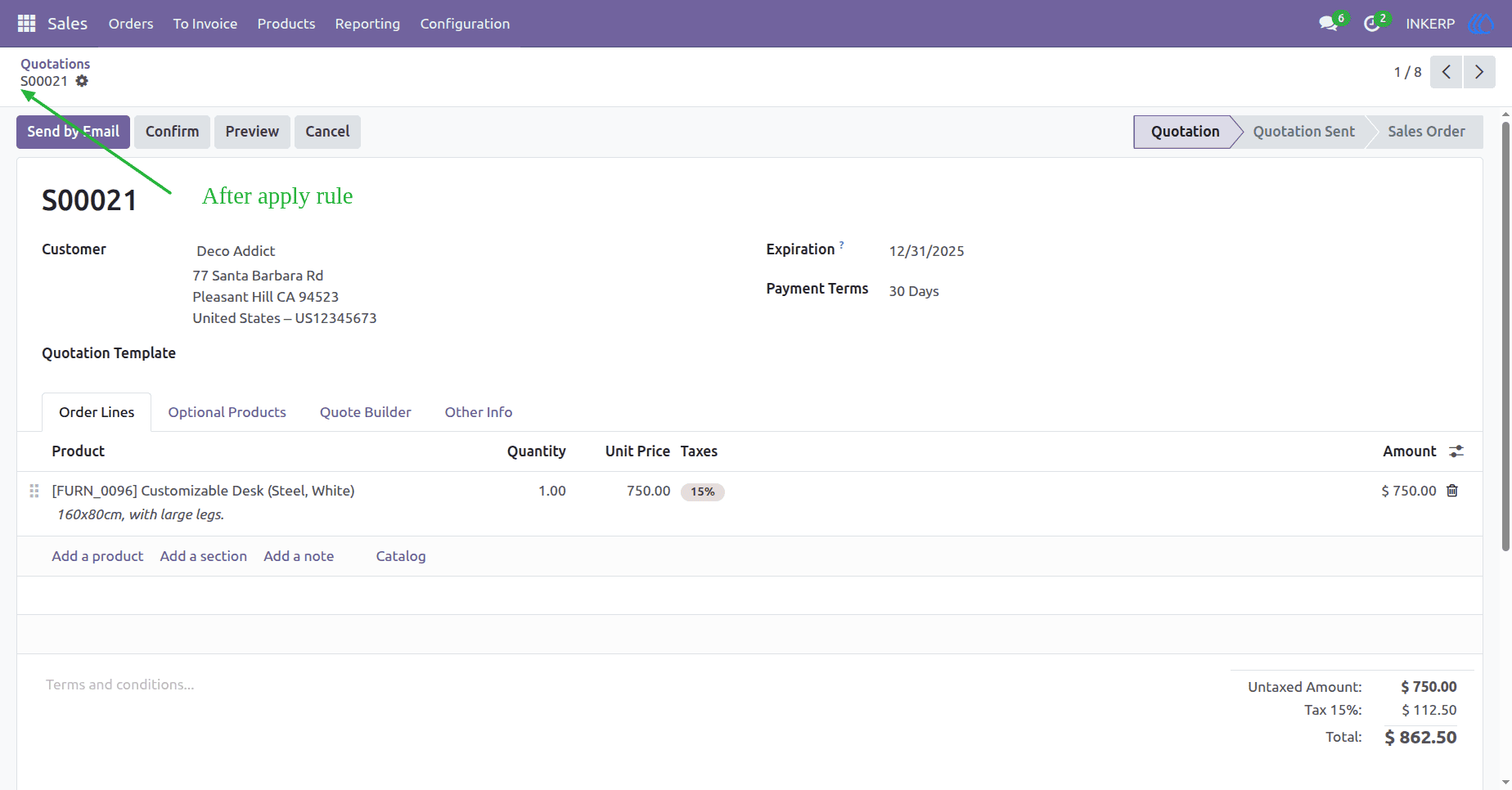Open the activities clock icon
Screen dimensions: 1512x790
[x=1372, y=24]
